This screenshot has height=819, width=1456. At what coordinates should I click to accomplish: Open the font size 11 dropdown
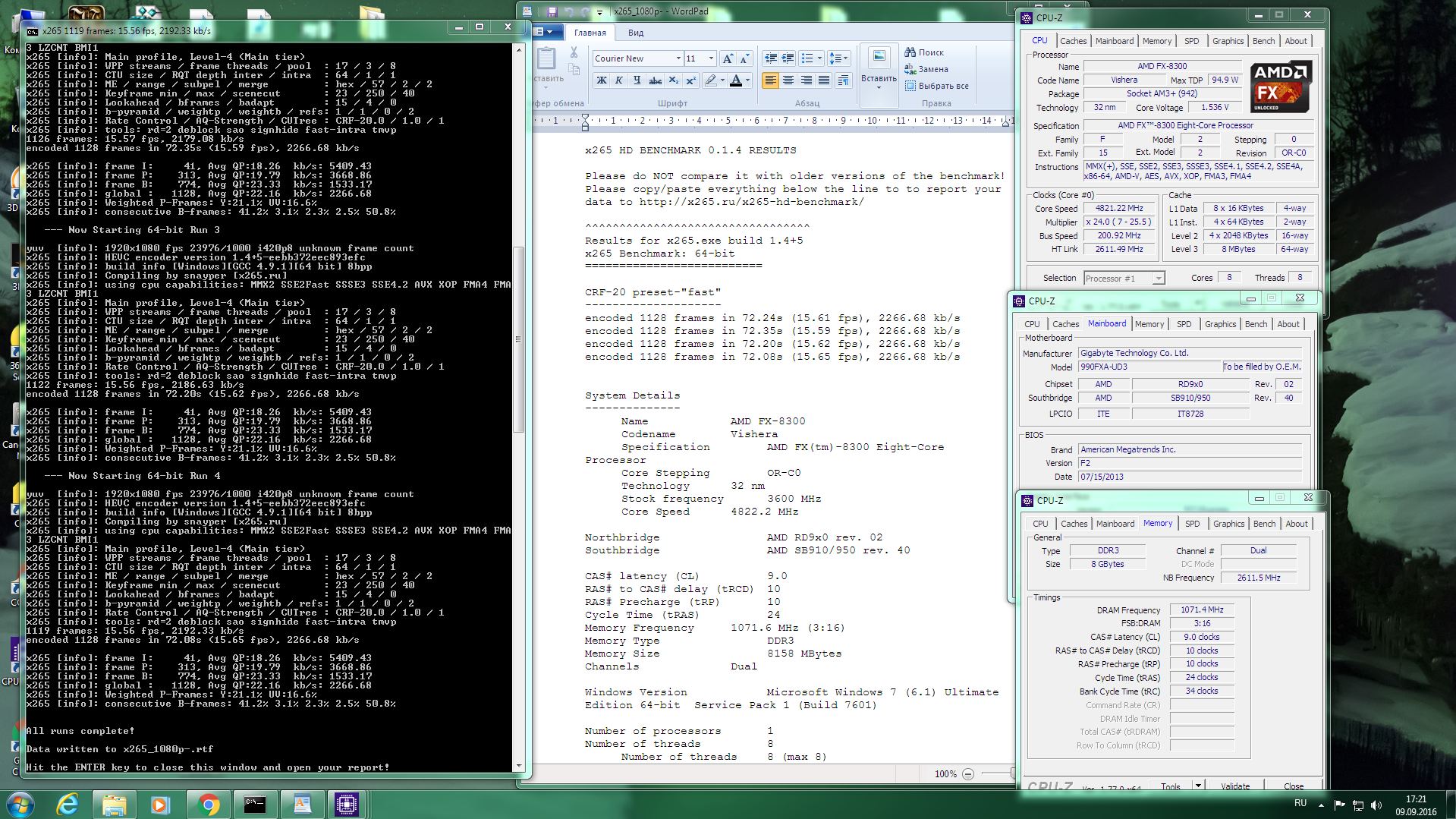coord(711,58)
